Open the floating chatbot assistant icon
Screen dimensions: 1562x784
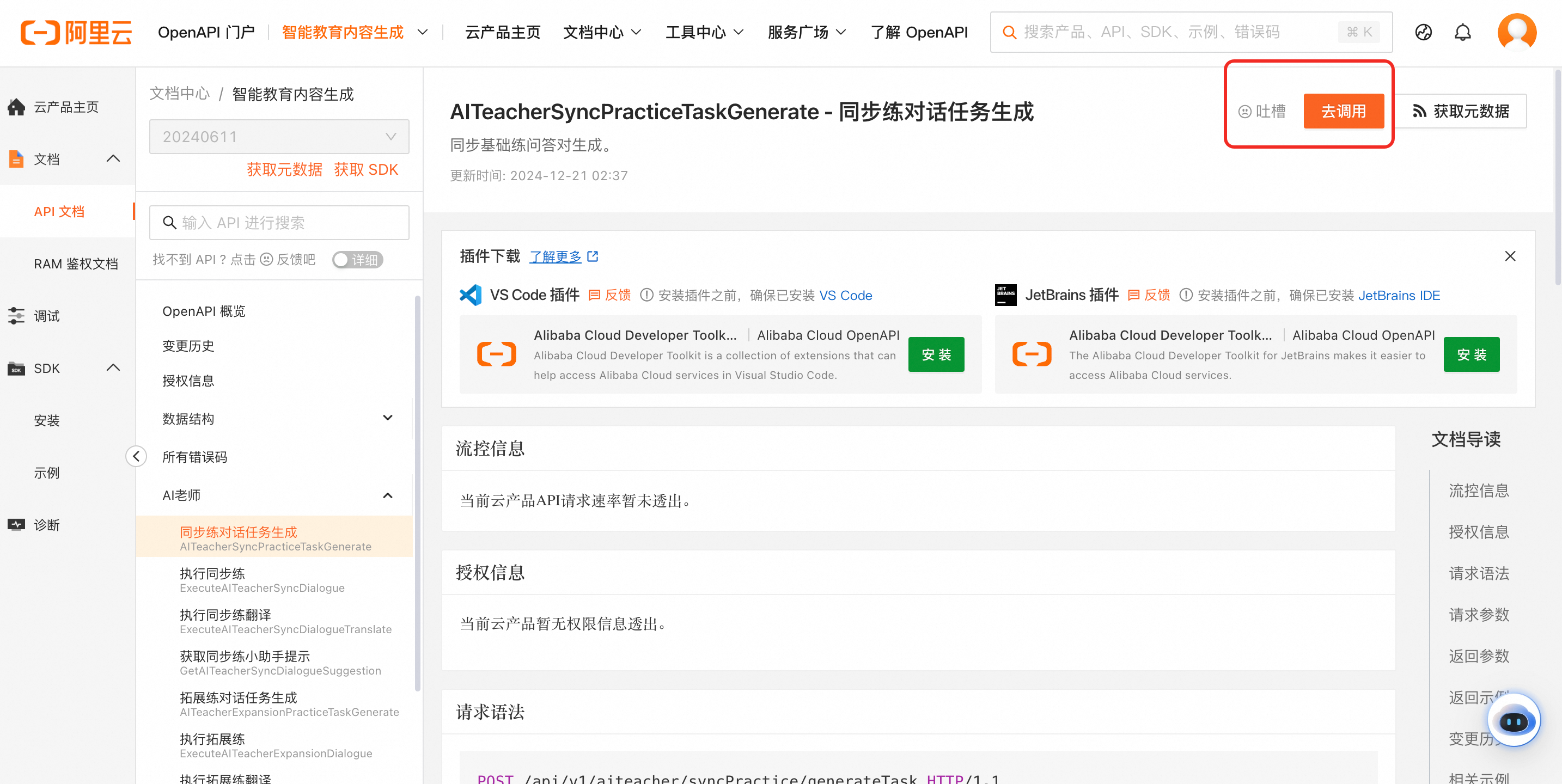pyautogui.click(x=1514, y=721)
